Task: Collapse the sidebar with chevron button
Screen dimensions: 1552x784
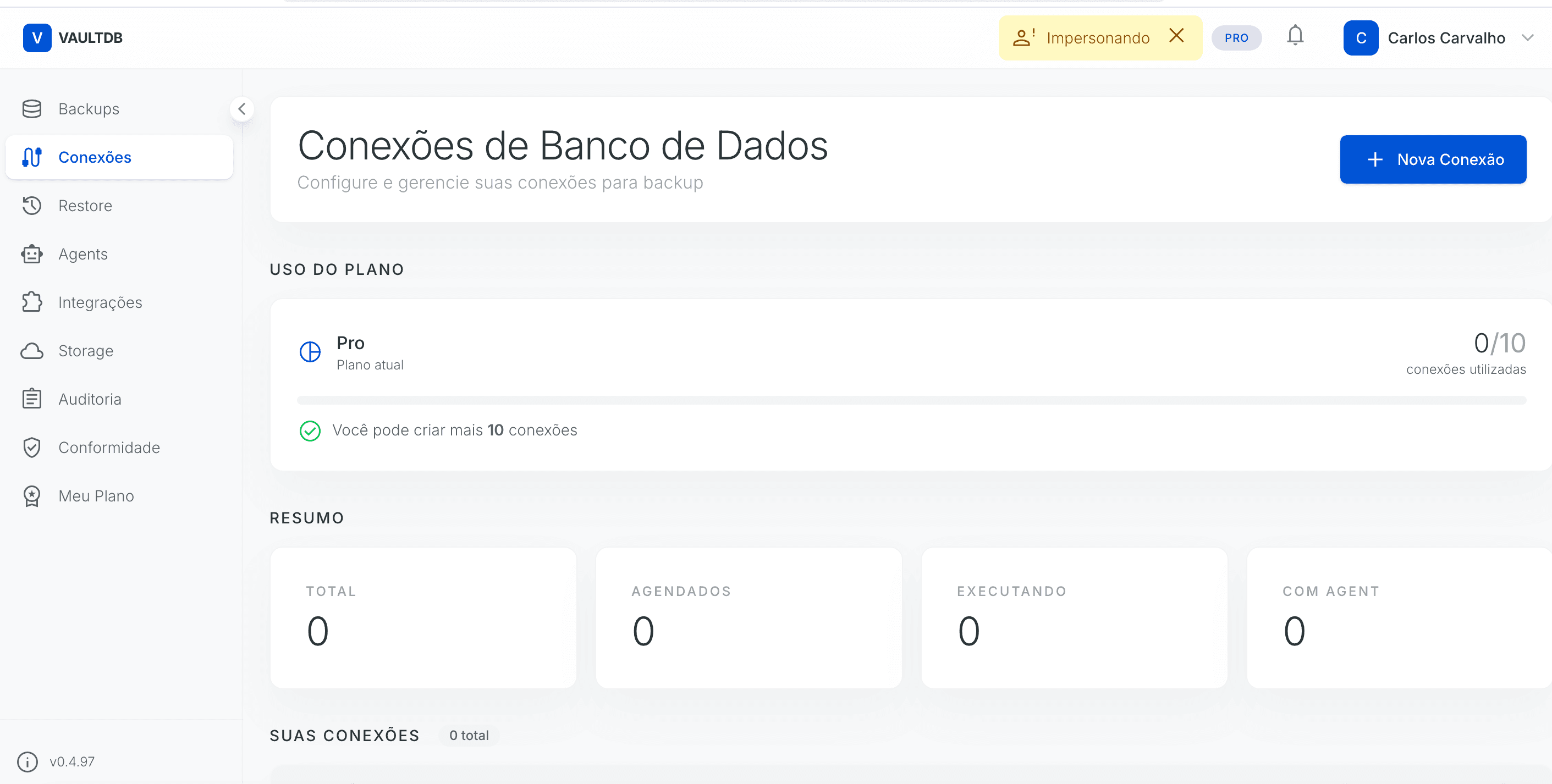Action: pos(242,109)
